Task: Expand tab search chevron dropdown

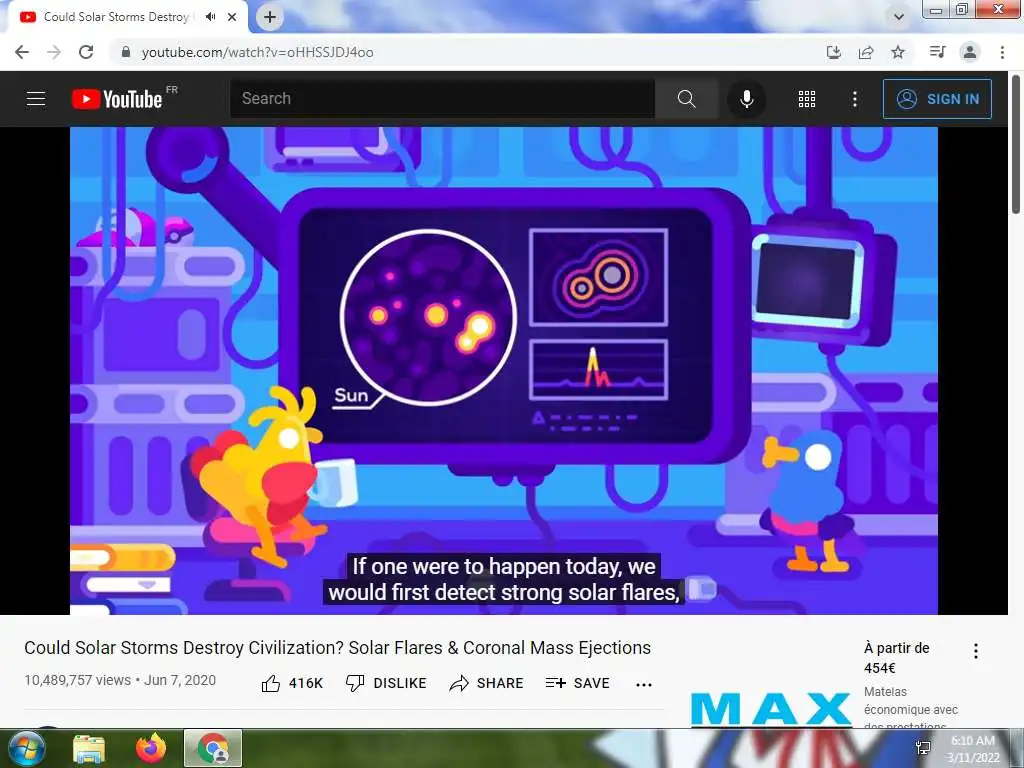Action: [899, 17]
